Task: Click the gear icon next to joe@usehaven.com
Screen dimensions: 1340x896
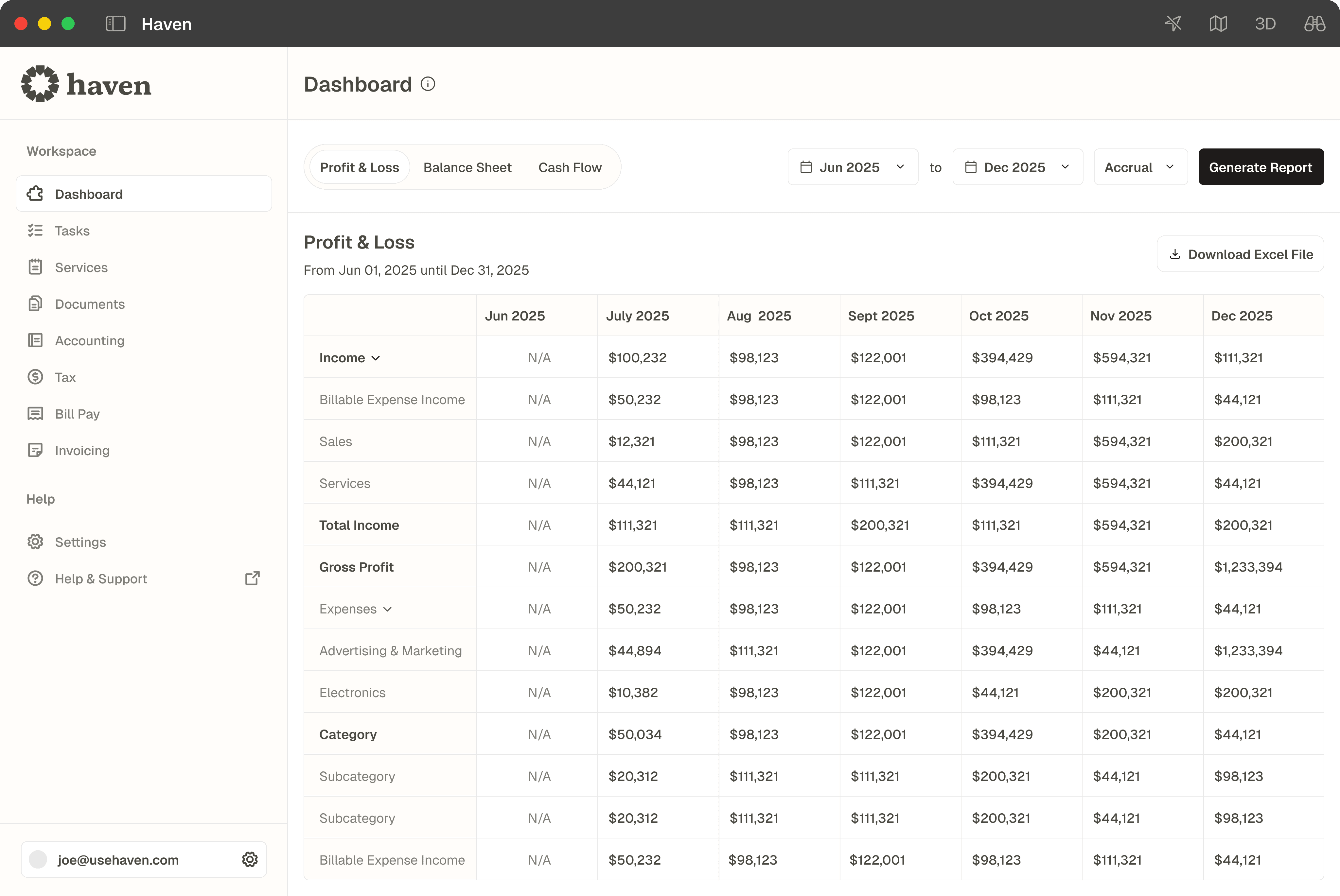Action: click(x=250, y=859)
